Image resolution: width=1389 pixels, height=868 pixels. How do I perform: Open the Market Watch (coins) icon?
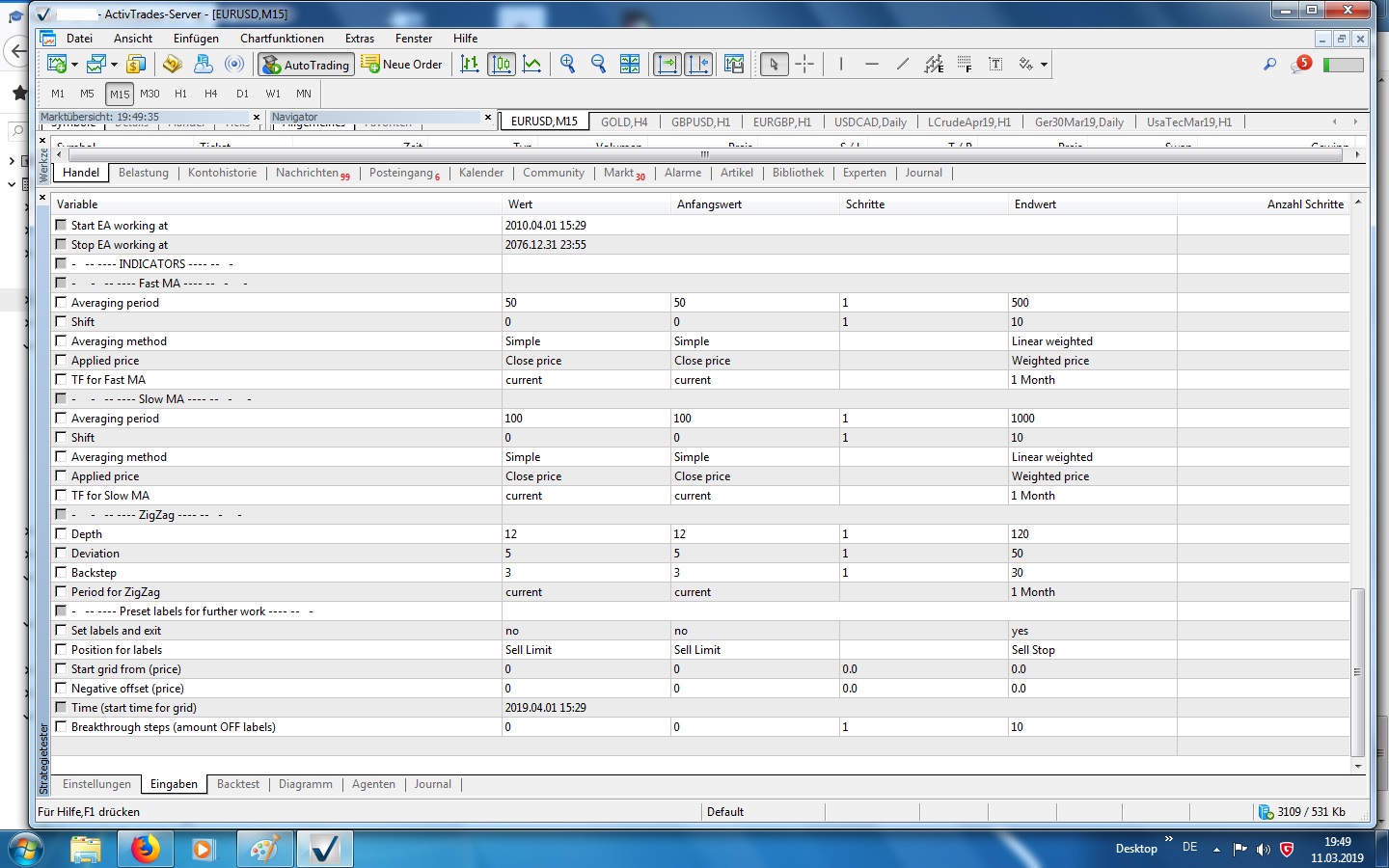click(x=136, y=65)
